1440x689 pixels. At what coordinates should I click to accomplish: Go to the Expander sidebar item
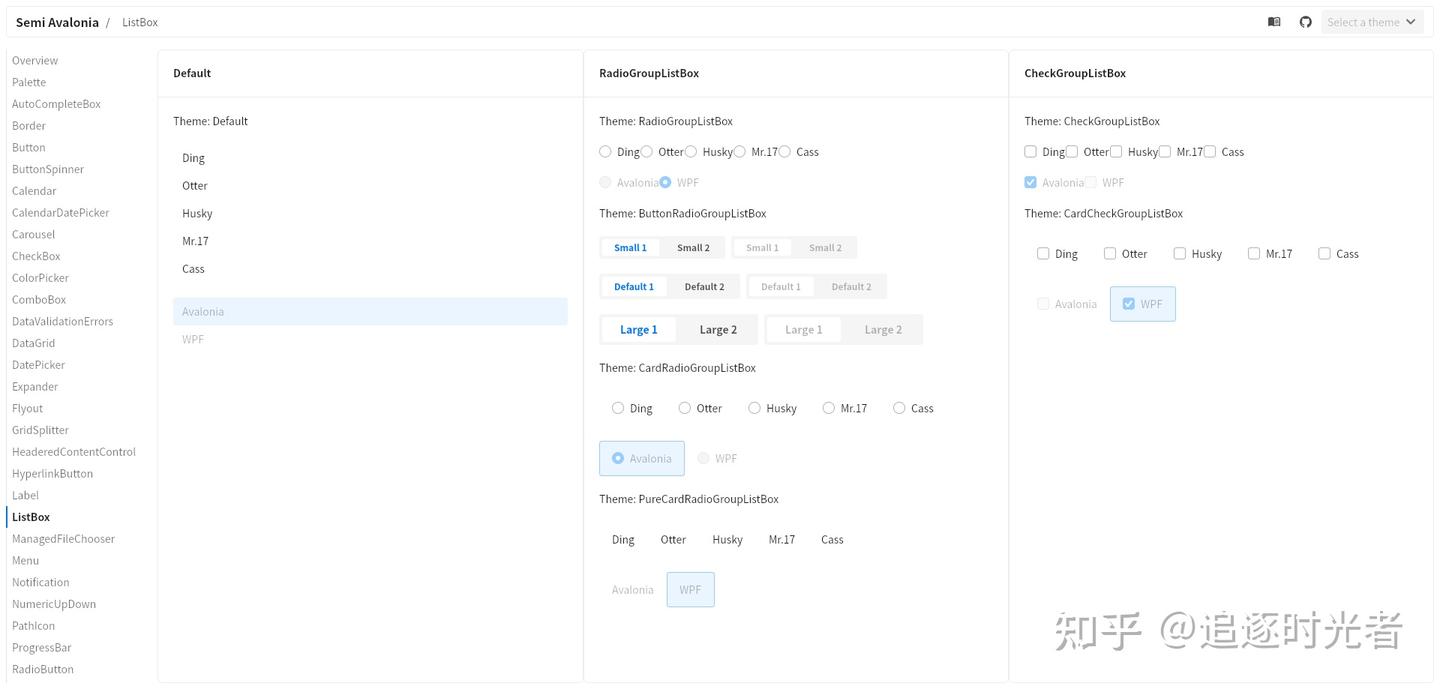(x=35, y=387)
